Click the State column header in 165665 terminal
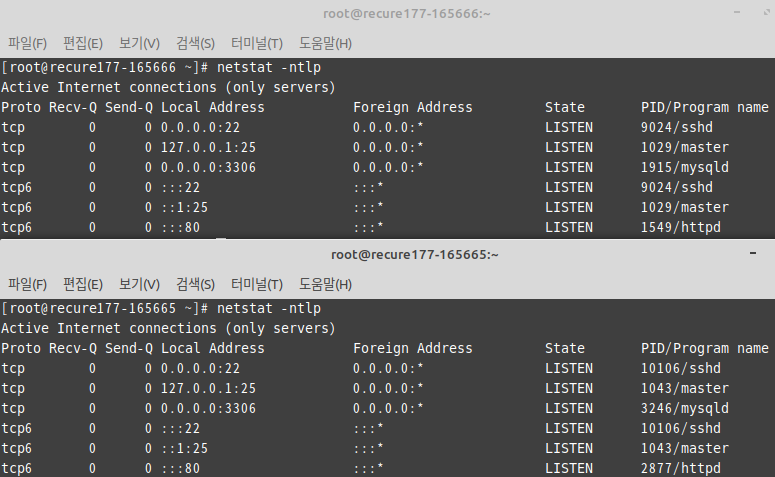The height and width of the screenshot is (477, 775). [564, 348]
